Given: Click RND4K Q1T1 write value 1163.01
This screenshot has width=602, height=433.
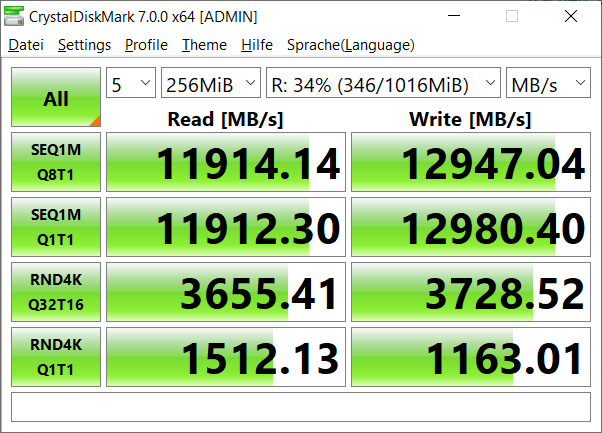Looking at the screenshot, I should 471,357.
